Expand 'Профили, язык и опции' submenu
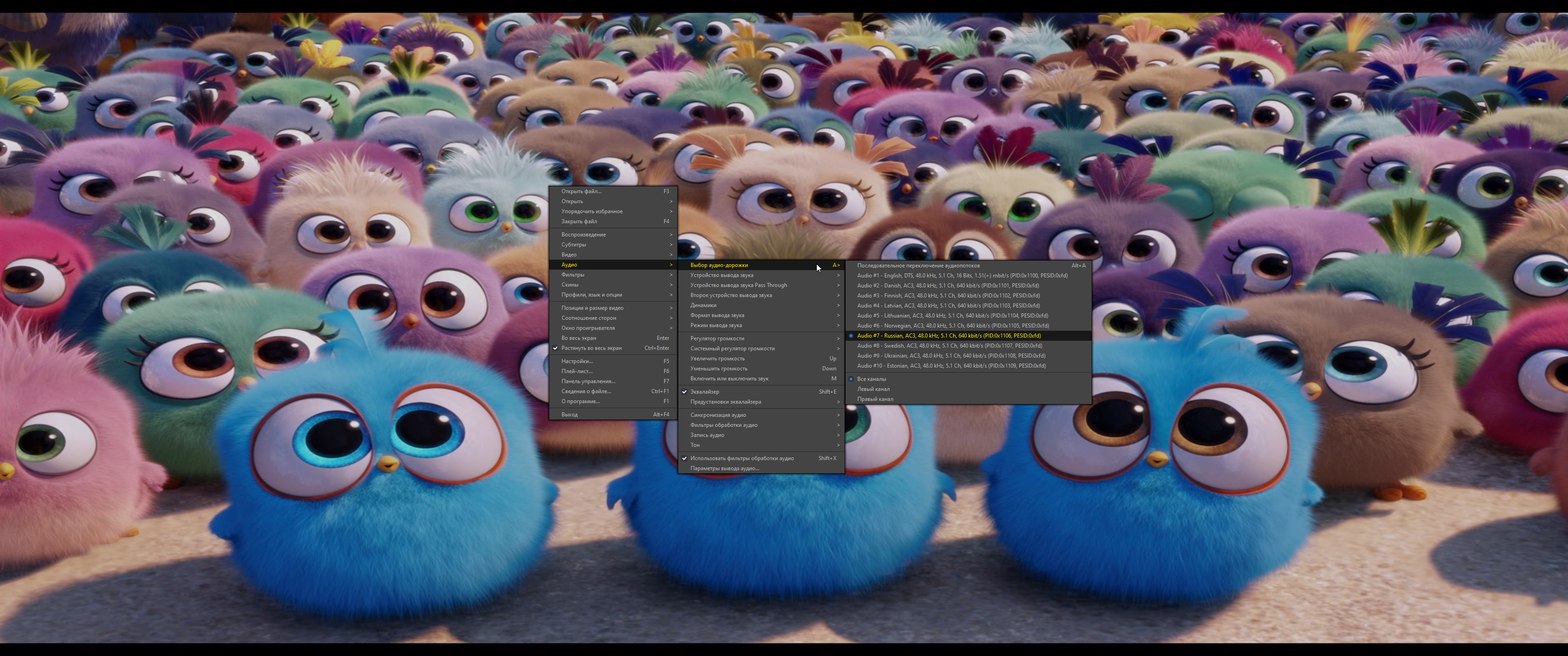 click(x=614, y=295)
